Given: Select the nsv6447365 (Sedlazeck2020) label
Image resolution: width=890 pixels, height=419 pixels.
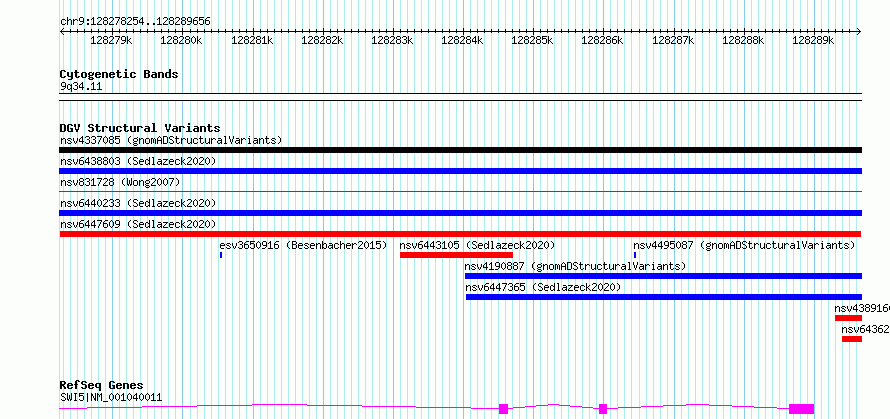Looking at the screenshot, I should 543,287.
